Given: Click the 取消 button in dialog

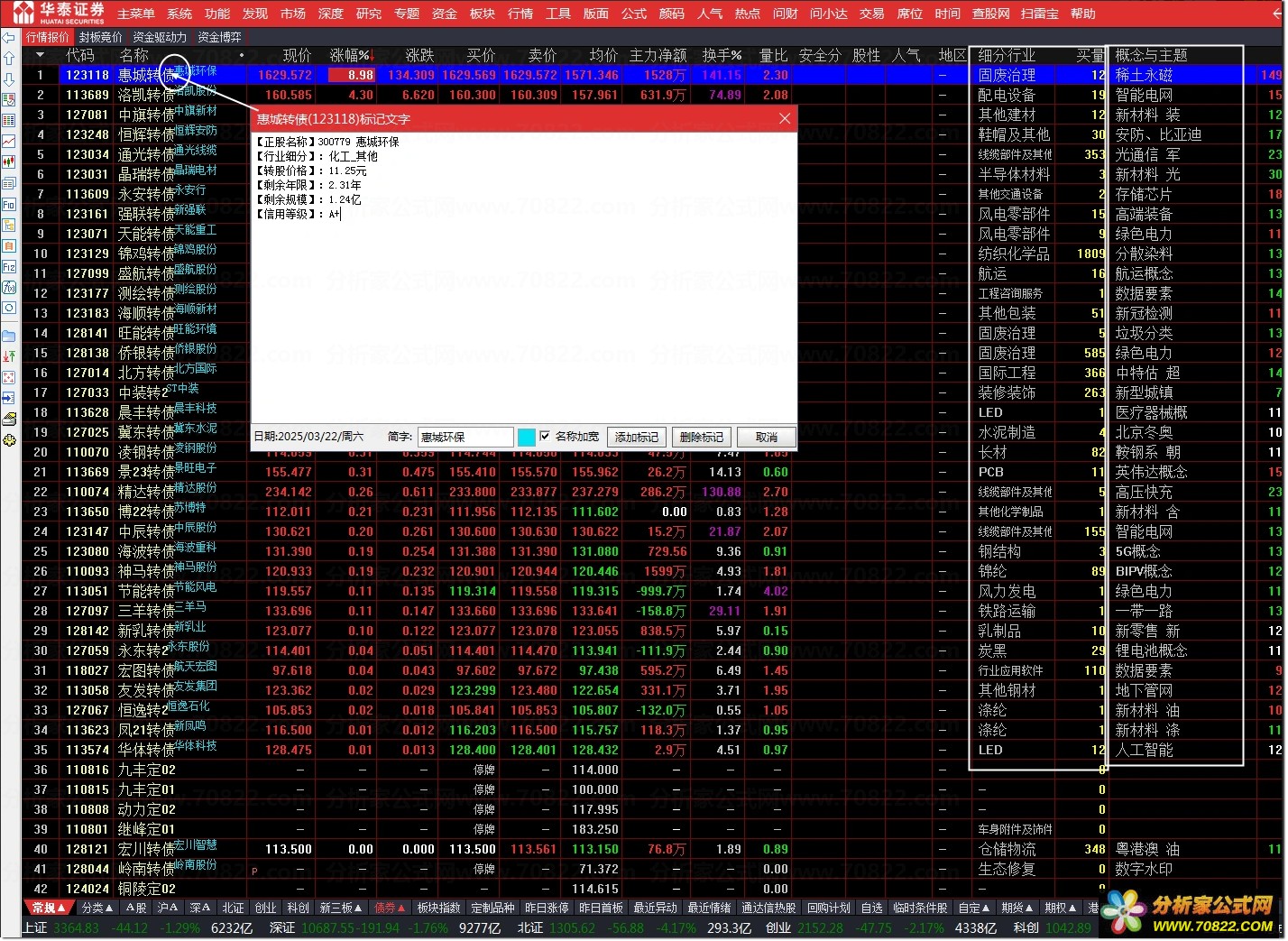Looking at the screenshot, I should click(767, 437).
